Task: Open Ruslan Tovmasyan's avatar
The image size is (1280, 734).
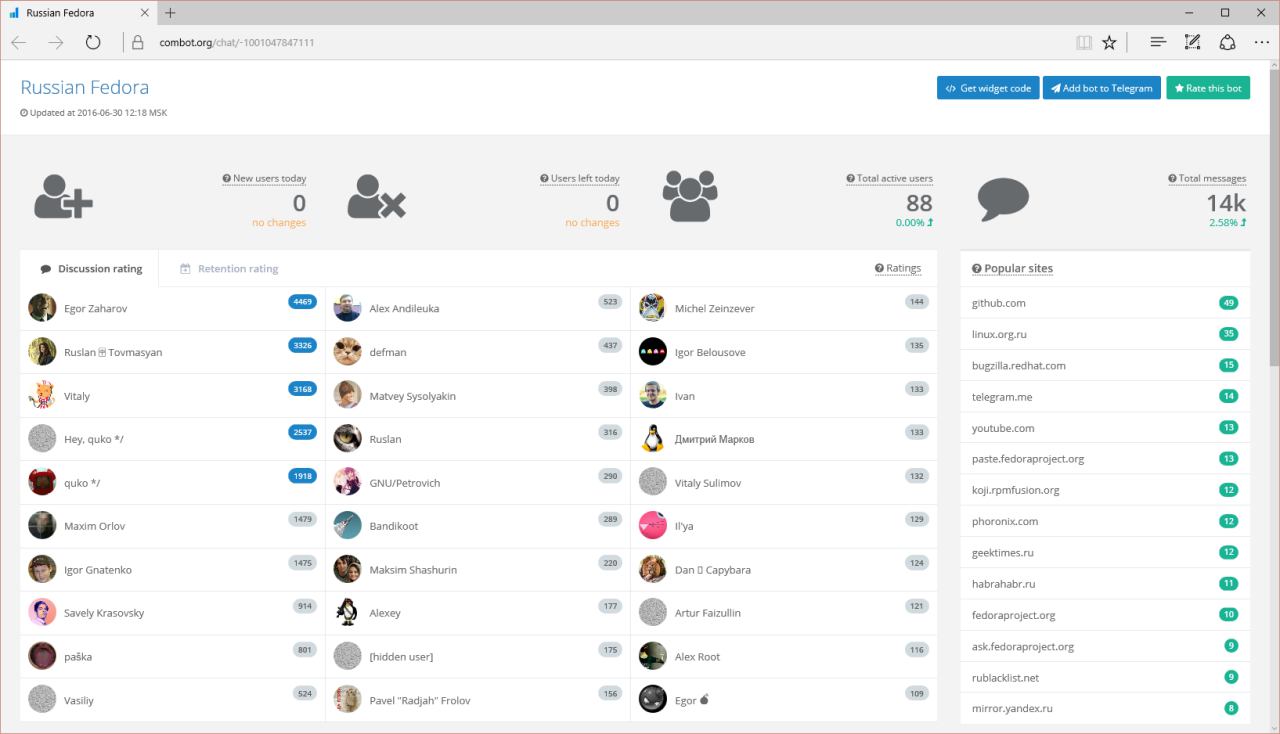Action: pyautogui.click(x=42, y=352)
